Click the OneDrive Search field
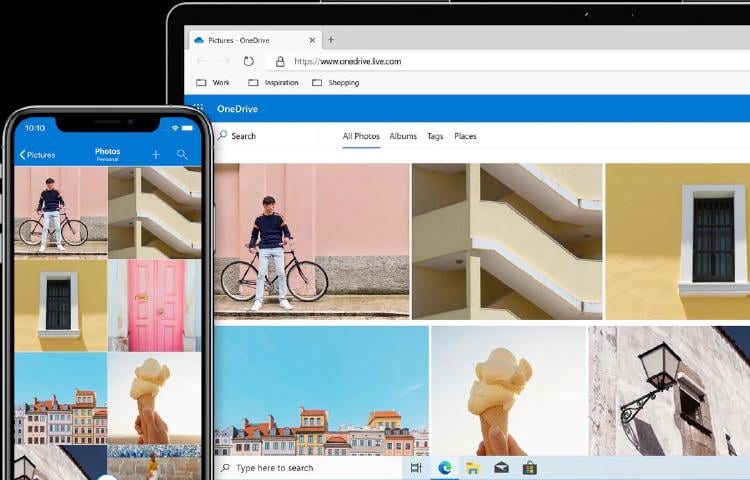The image size is (750, 480). 243,136
